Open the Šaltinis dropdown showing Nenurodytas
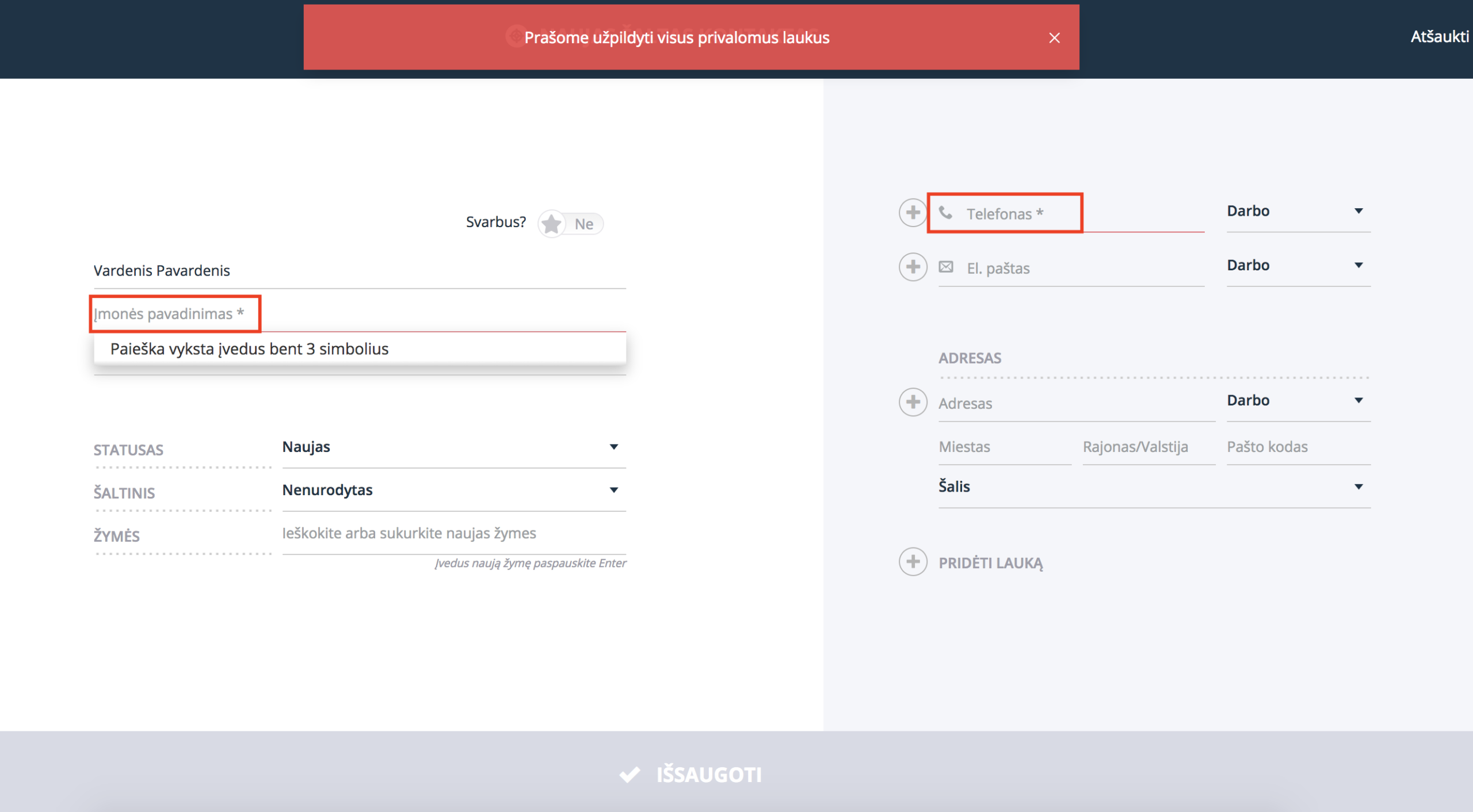The width and height of the screenshot is (1473, 812). (x=453, y=491)
